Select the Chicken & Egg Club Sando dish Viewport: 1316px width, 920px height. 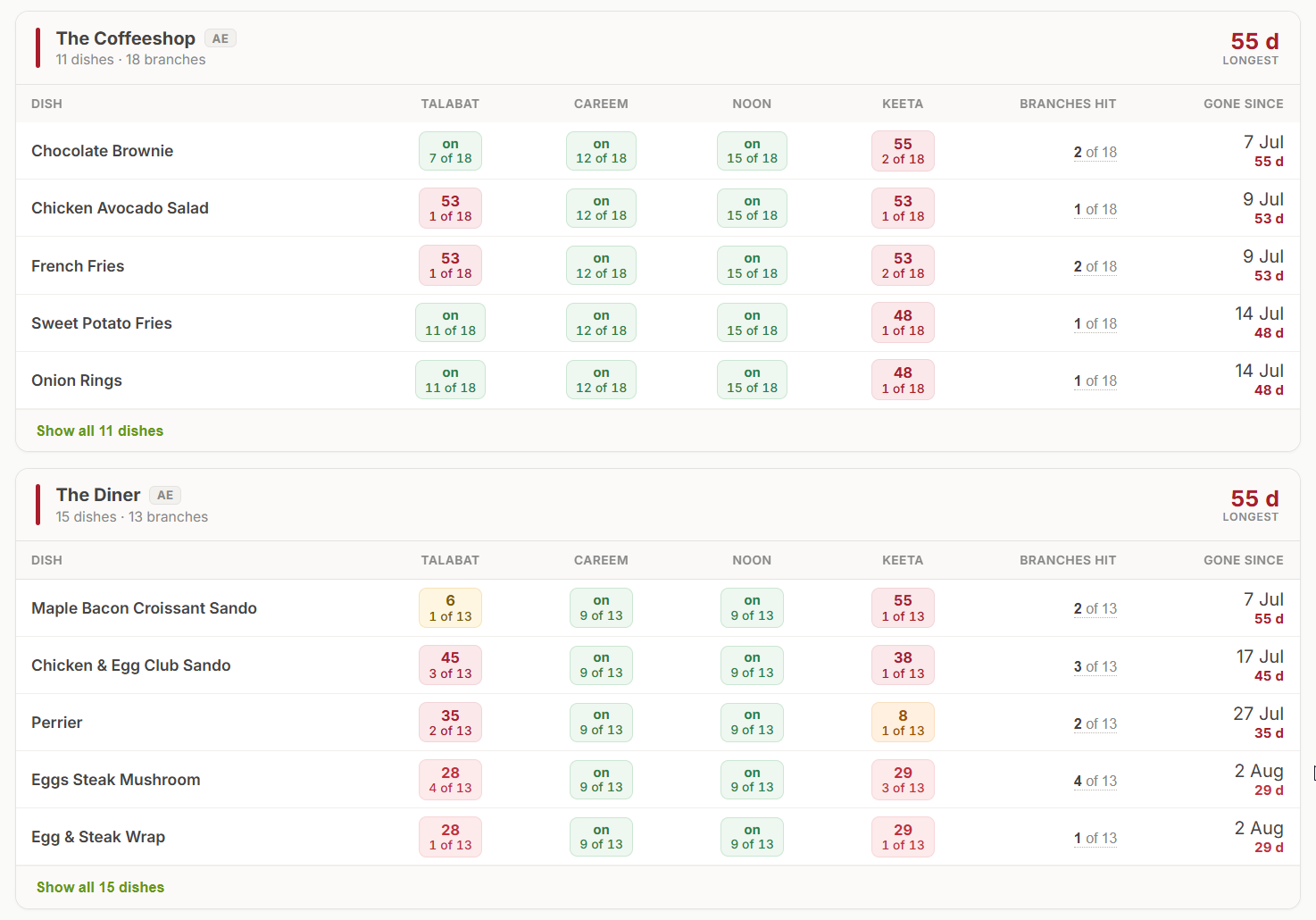tap(131, 665)
